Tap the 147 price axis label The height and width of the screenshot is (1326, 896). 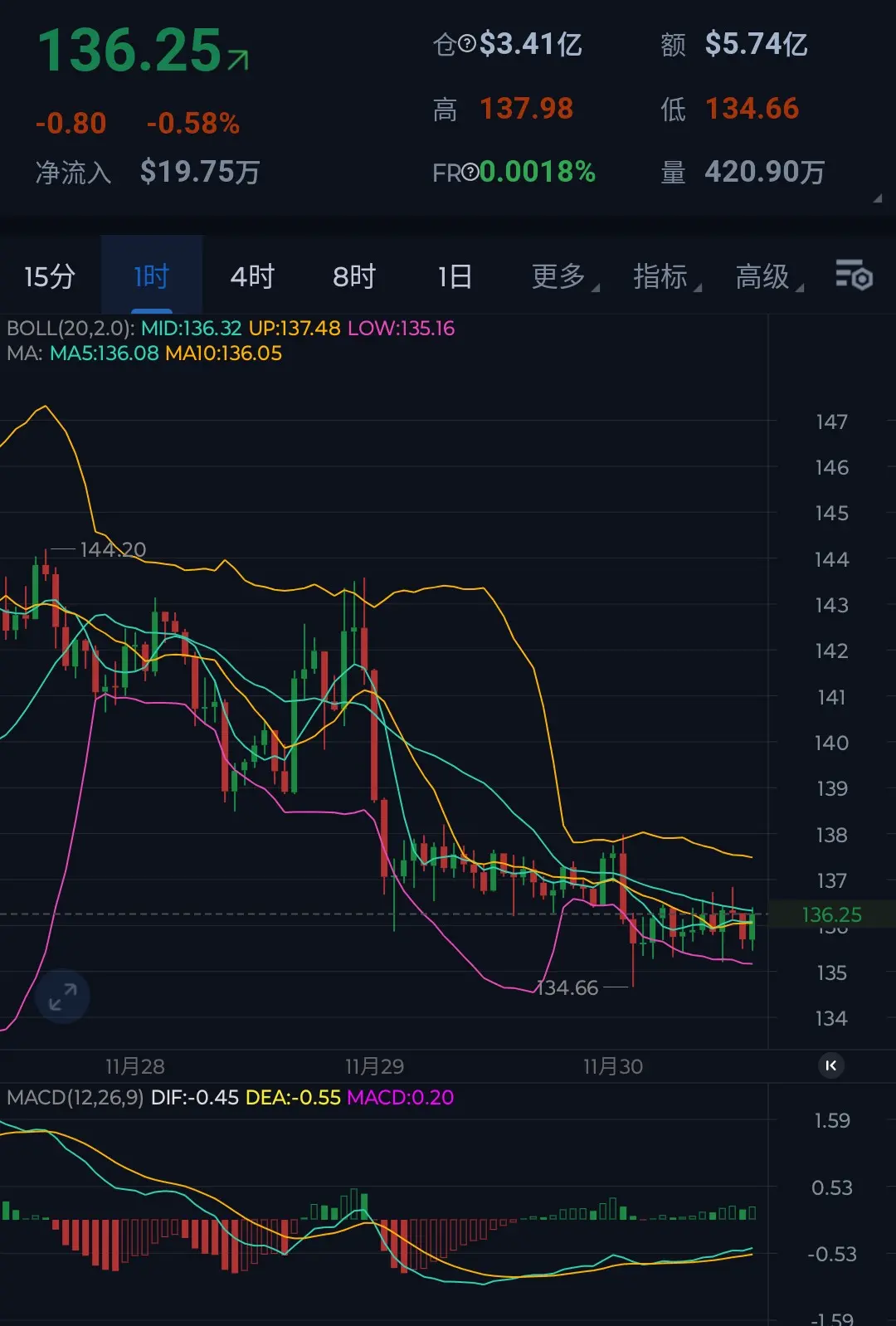[831, 422]
